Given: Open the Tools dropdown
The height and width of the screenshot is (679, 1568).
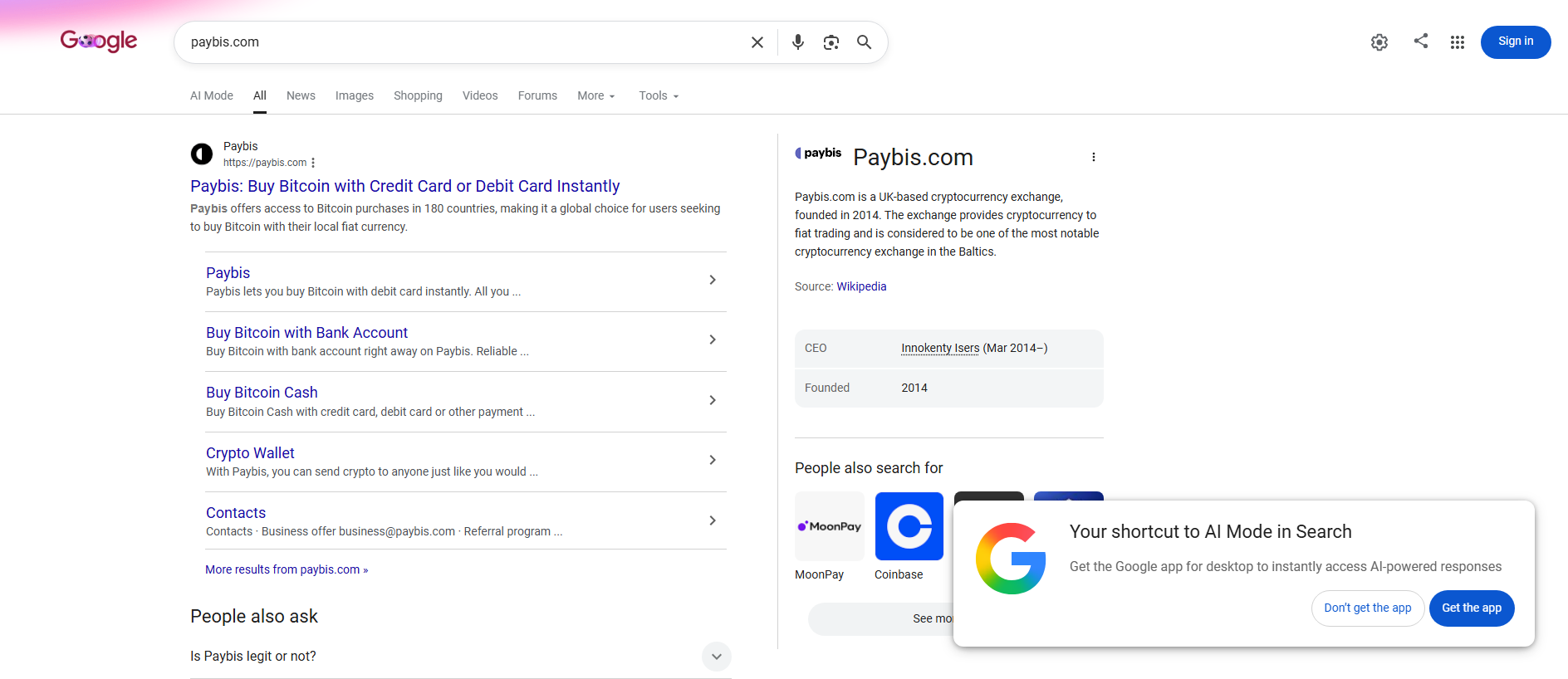Looking at the screenshot, I should pyautogui.click(x=659, y=95).
